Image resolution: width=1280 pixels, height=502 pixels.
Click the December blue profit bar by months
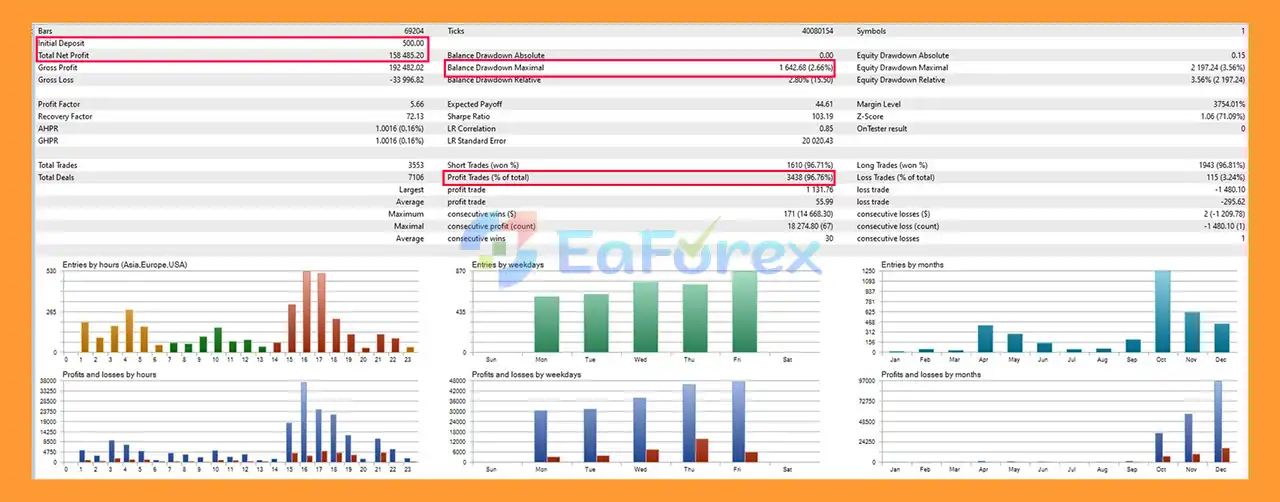(1218, 422)
